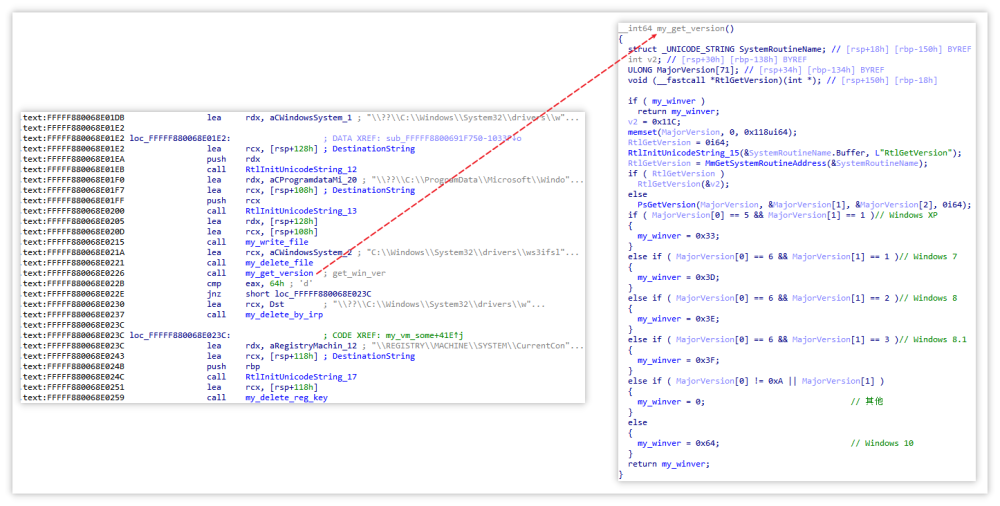Select the my_delete_file function reference
Screen dimensions: 1000x506
point(279,263)
